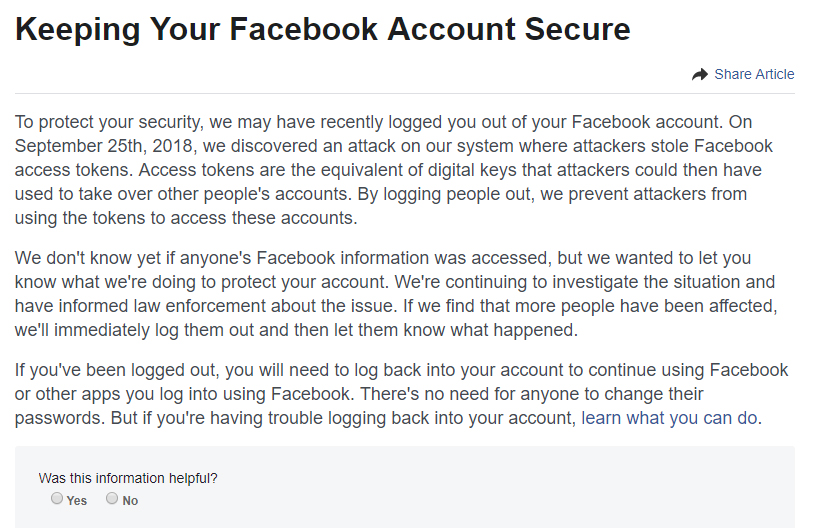The height and width of the screenshot is (528, 822).
Task: Open the Share Article link
Action: (754, 74)
